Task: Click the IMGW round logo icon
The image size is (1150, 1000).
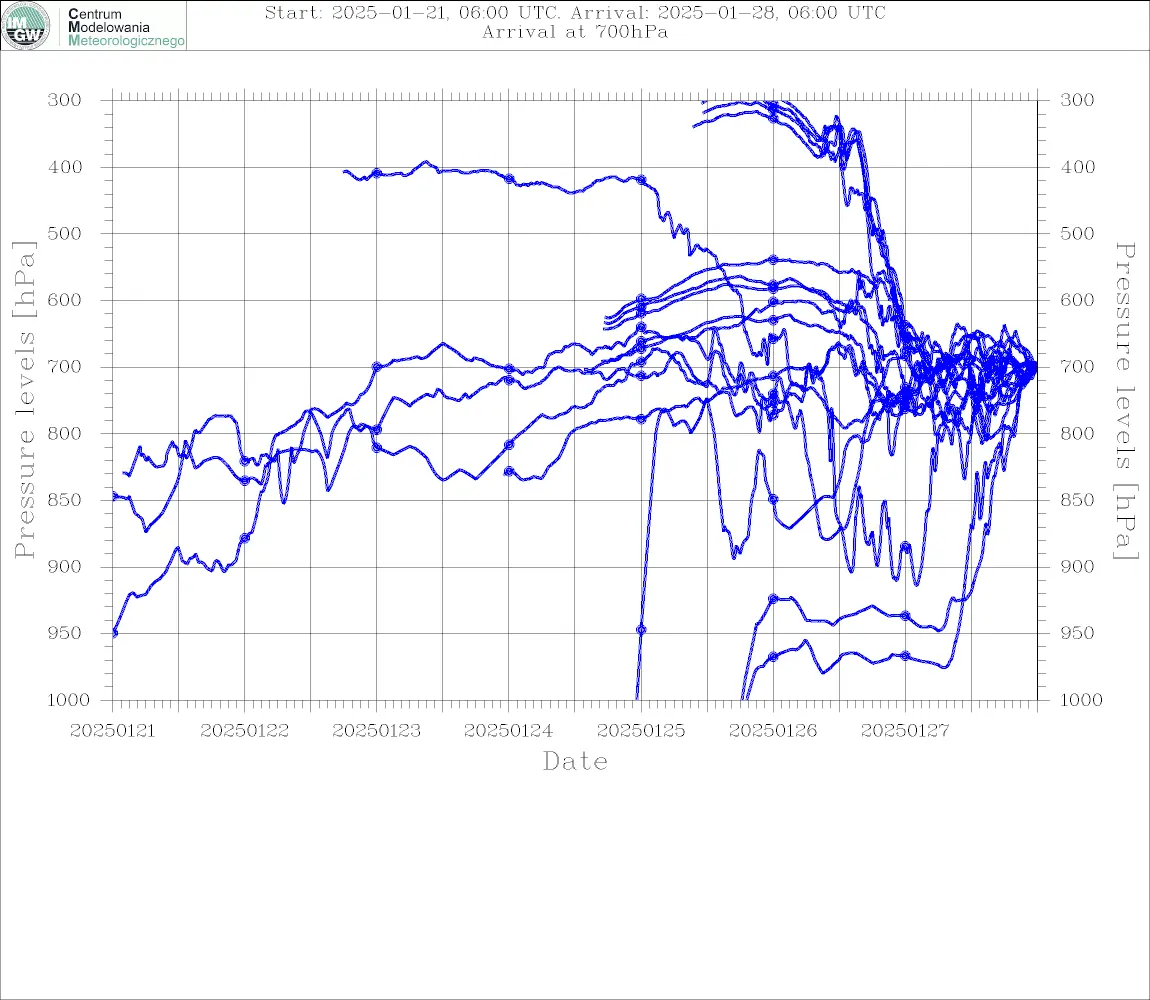Action: (26, 26)
